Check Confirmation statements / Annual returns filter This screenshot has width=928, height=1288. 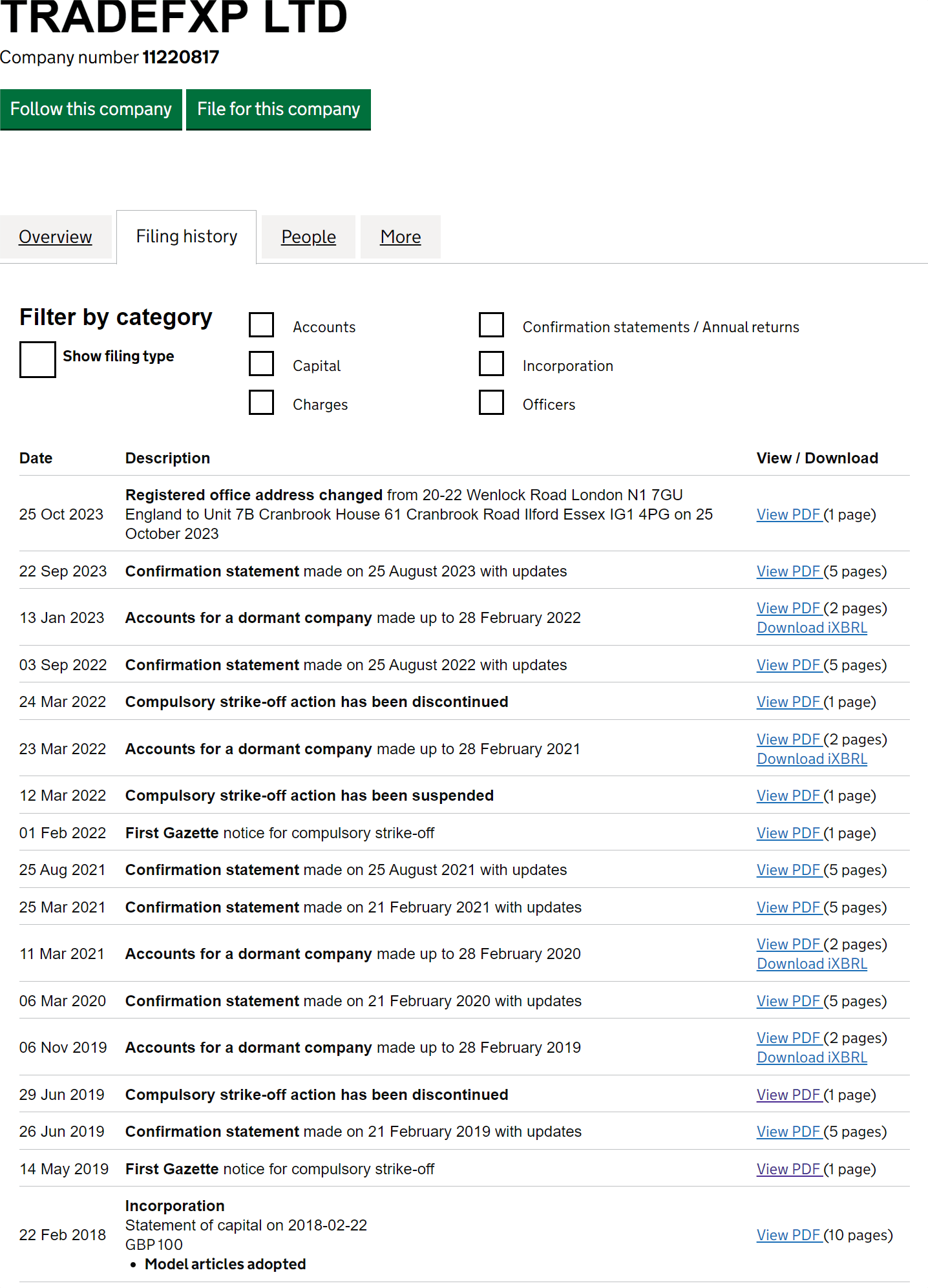(x=491, y=325)
